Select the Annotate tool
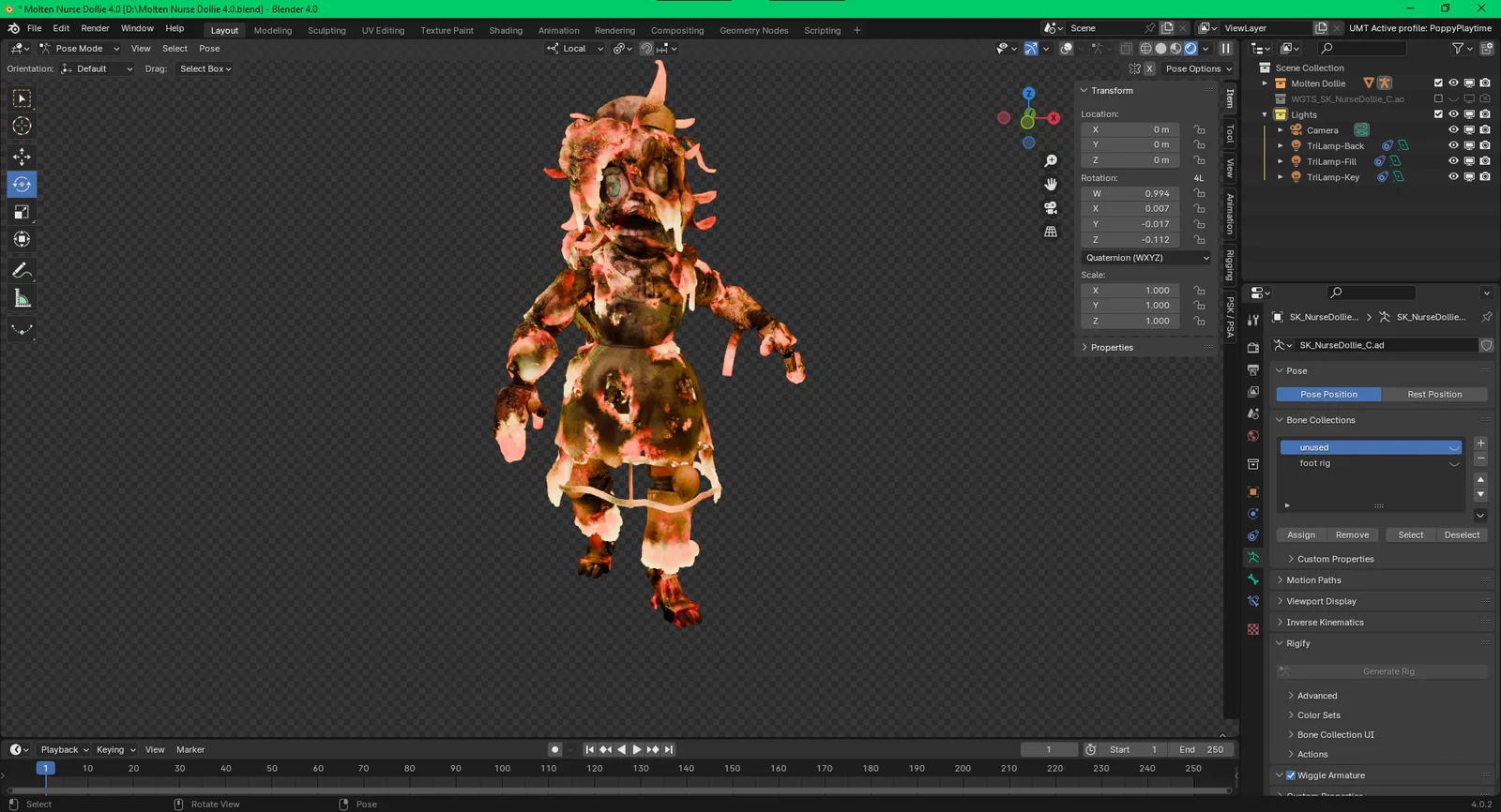The width and height of the screenshot is (1501, 812). tap(22, 271)
